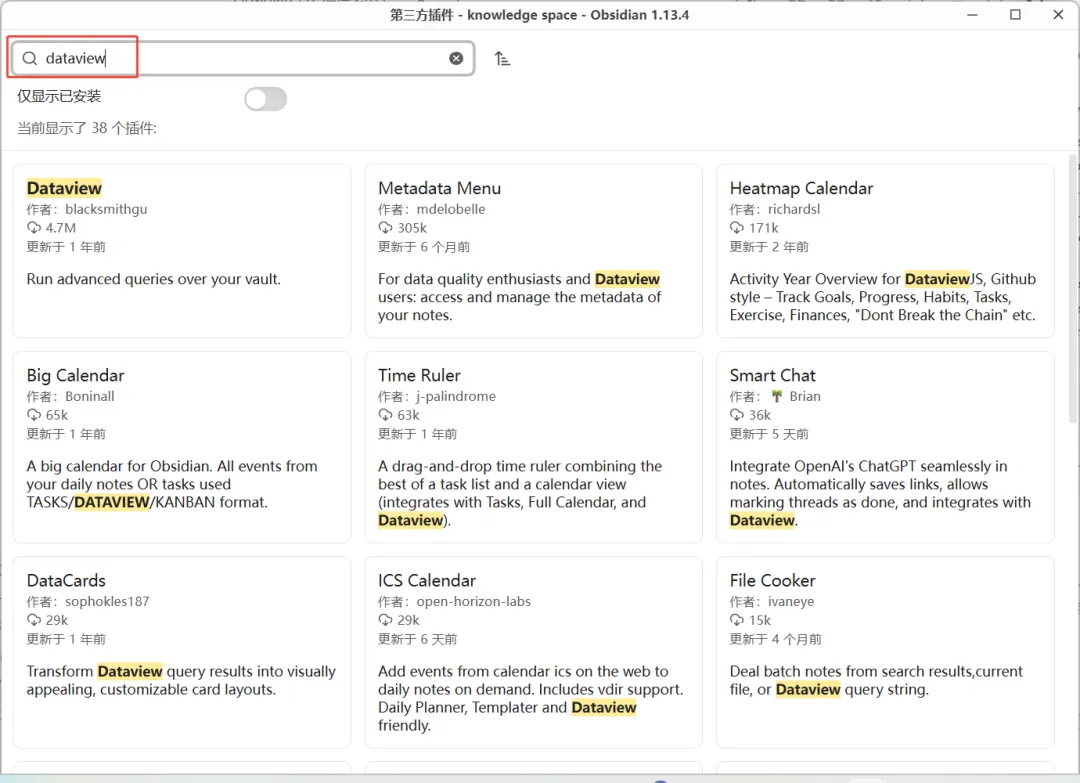Screen dimensions: 1080x783
Task: Click the Big Calendar 65k download icon
Action: tap(34, 415)
